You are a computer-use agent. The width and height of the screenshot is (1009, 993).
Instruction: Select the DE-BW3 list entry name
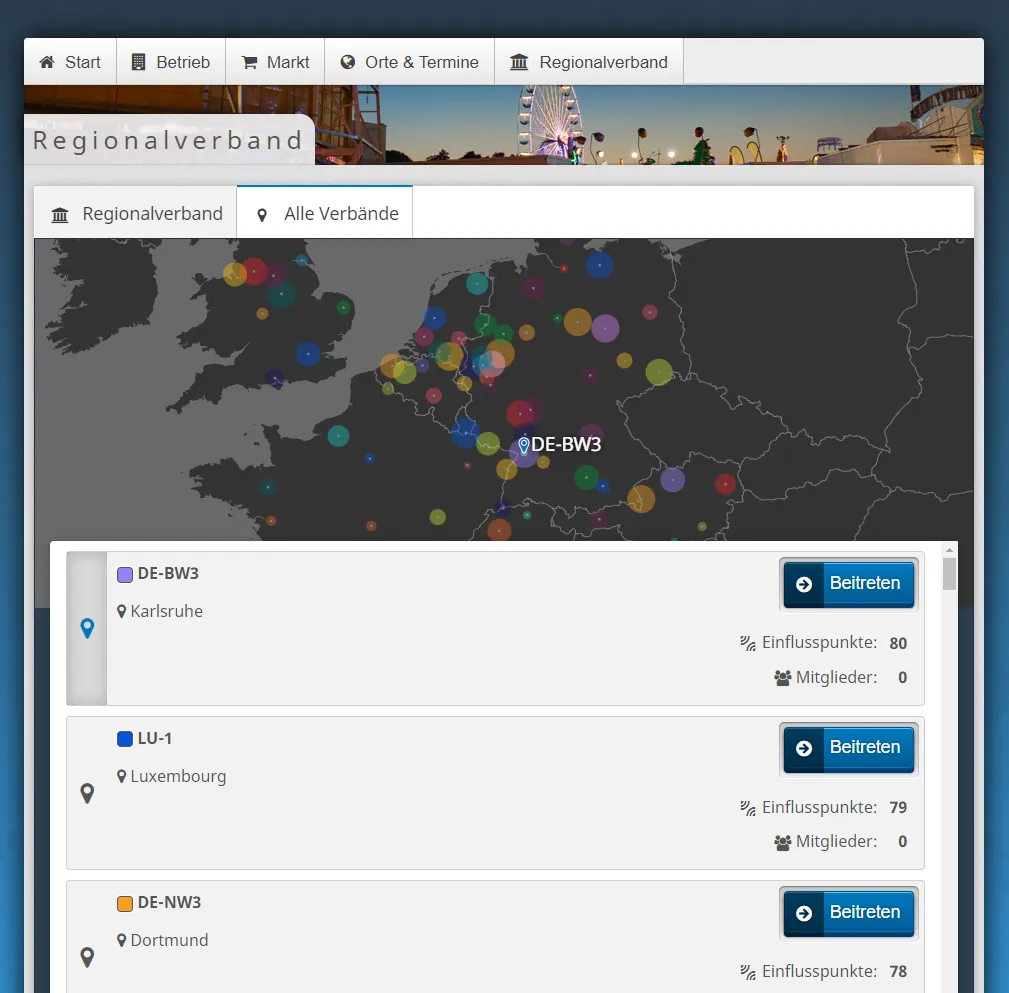[x=168, y=574]
